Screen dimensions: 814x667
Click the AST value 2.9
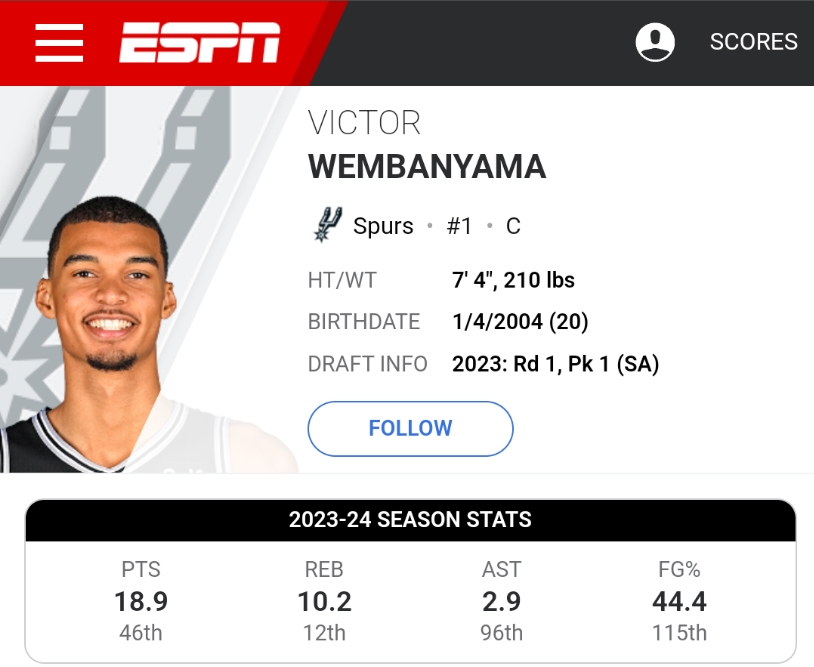[501, 601]
